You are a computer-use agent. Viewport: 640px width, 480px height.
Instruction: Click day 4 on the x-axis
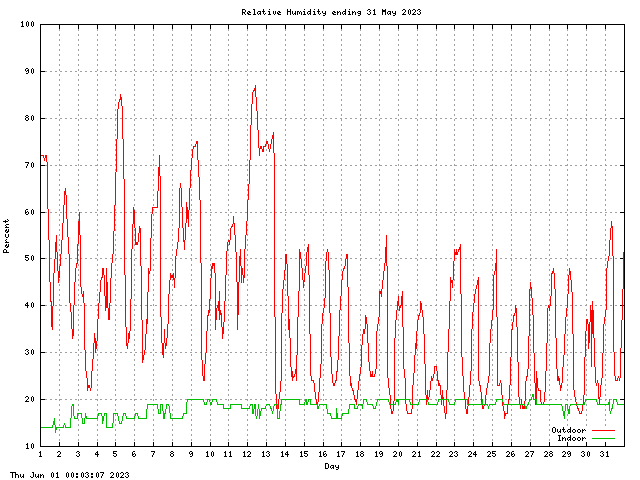[97, 454]
